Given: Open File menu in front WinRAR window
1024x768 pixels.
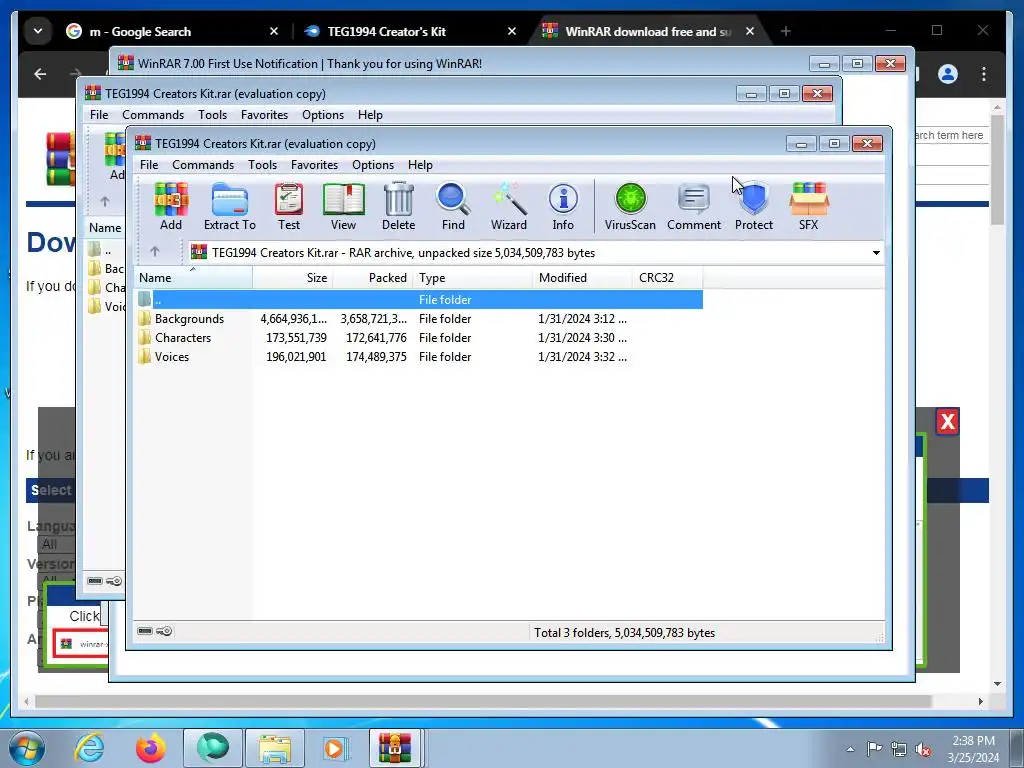Looking at the screenshot, I should tap(149, 165).
